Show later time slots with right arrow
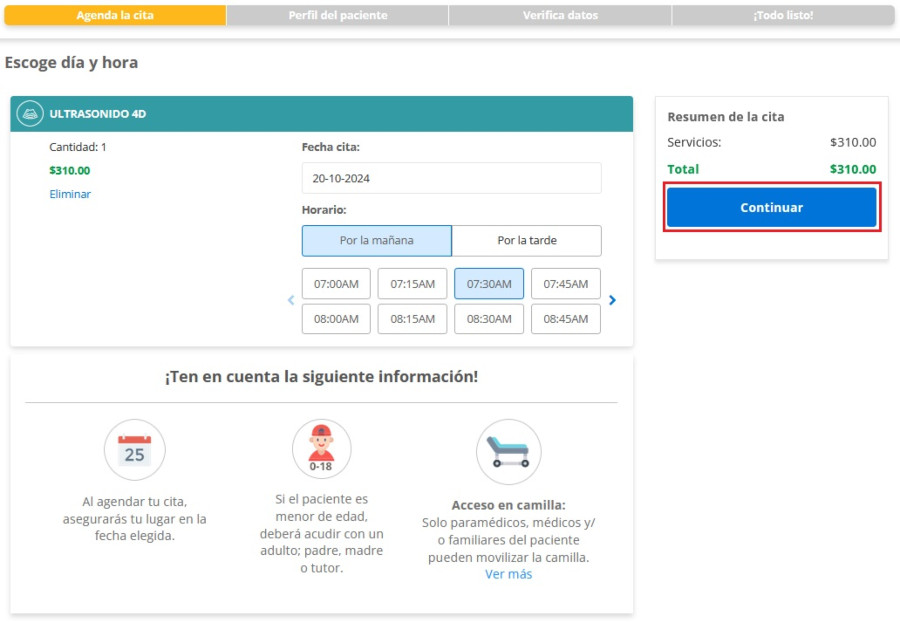900x623 pixels. [x=612, y=300]
